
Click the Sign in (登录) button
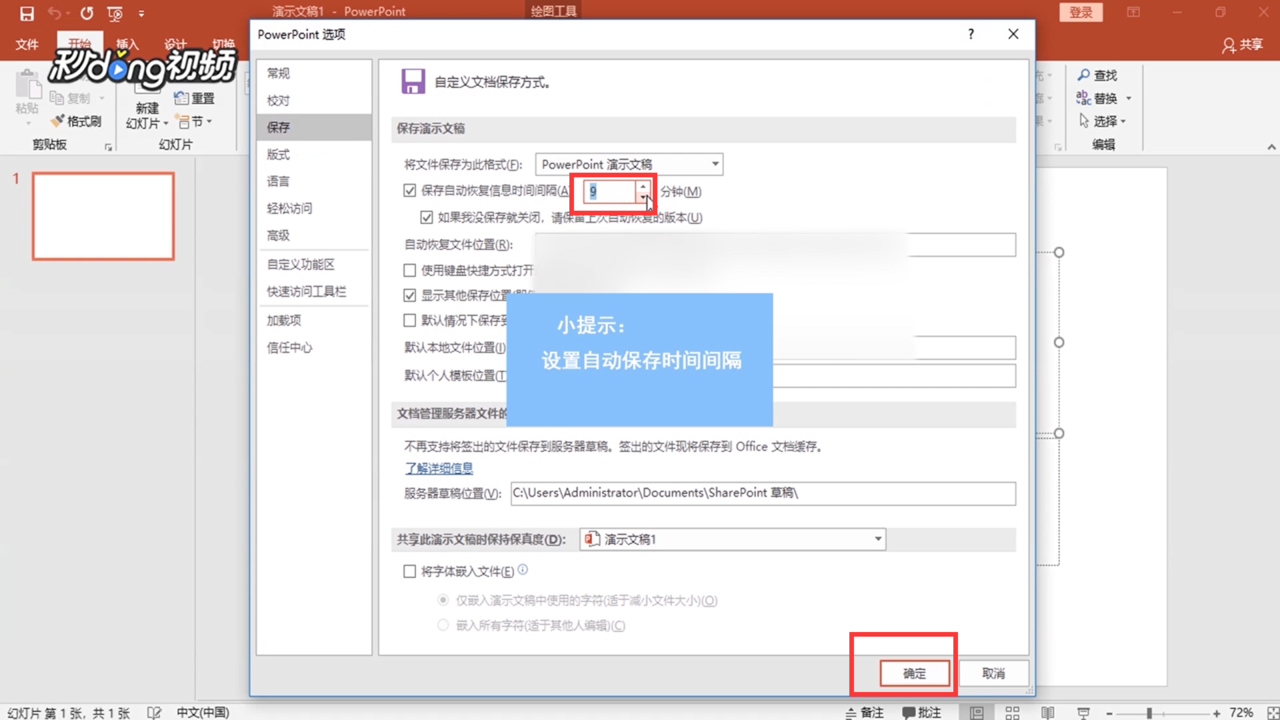pyautogui.click(x=1081, y=12)
